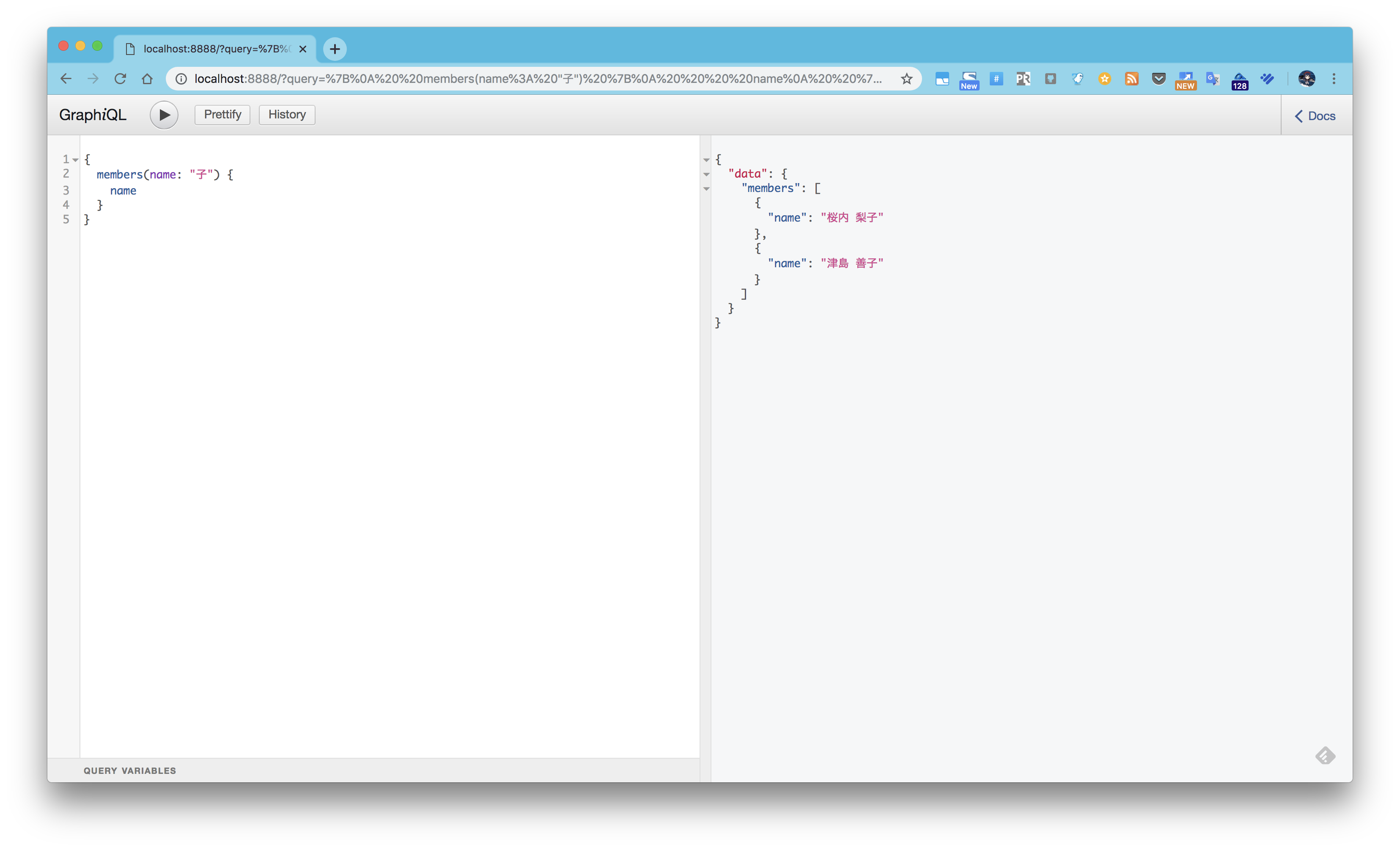Bookmark the page using the star icon
The image size is (1400, 850).
[x=907, y=79]
